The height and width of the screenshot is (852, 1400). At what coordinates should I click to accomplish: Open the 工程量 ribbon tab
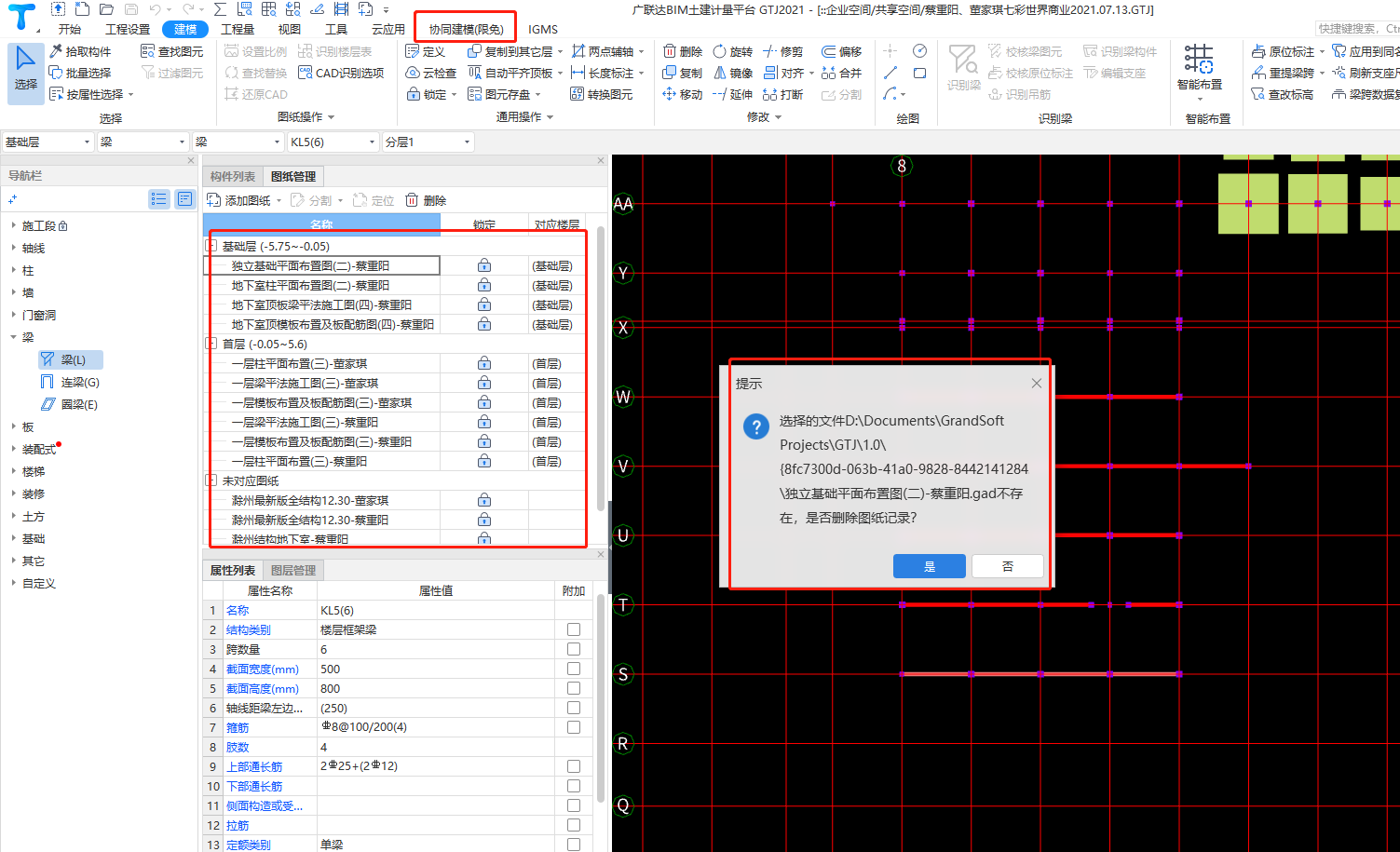coord(238,29)
